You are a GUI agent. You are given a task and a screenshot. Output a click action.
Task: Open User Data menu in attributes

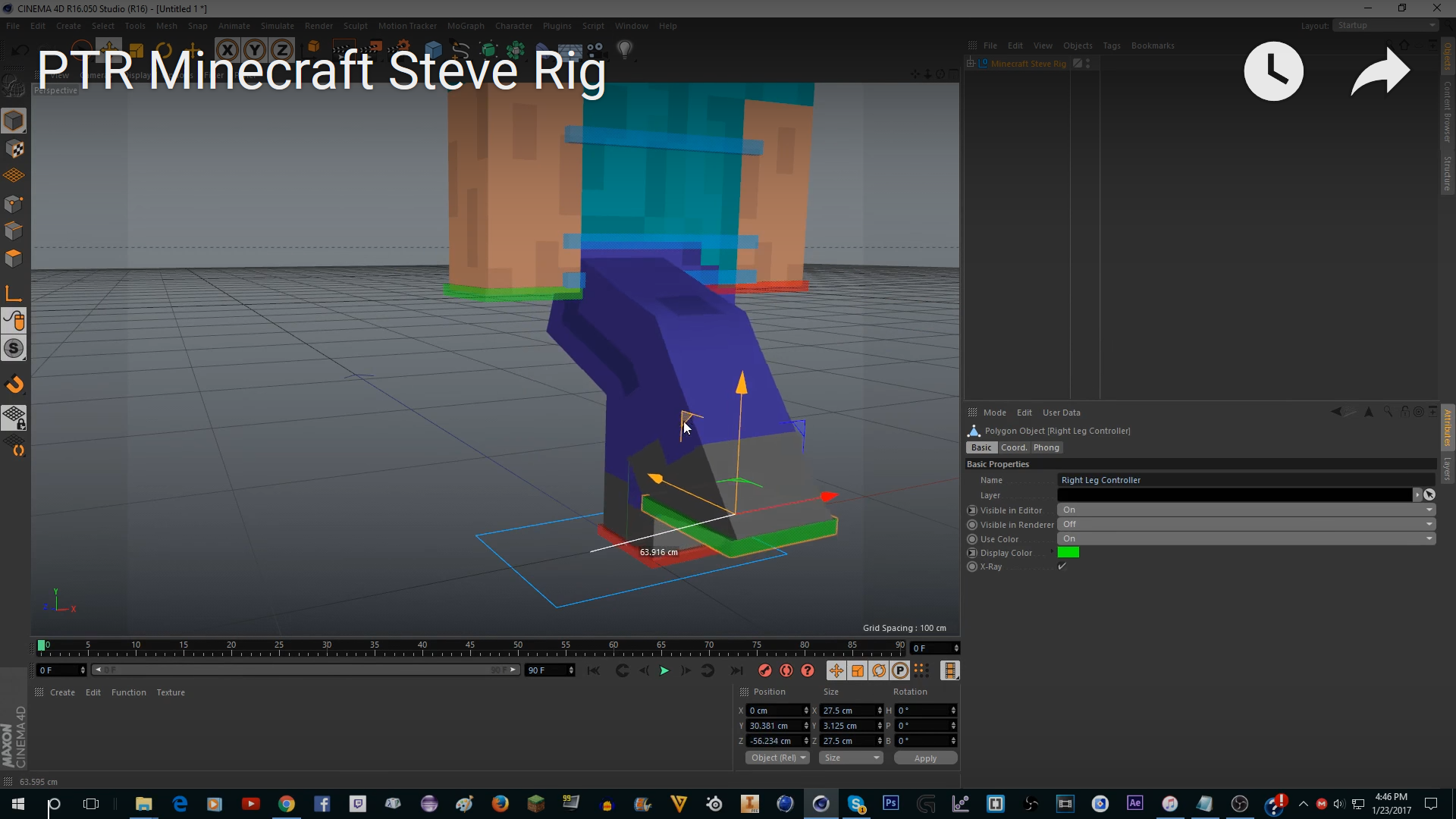click(x=1061, y=413)
